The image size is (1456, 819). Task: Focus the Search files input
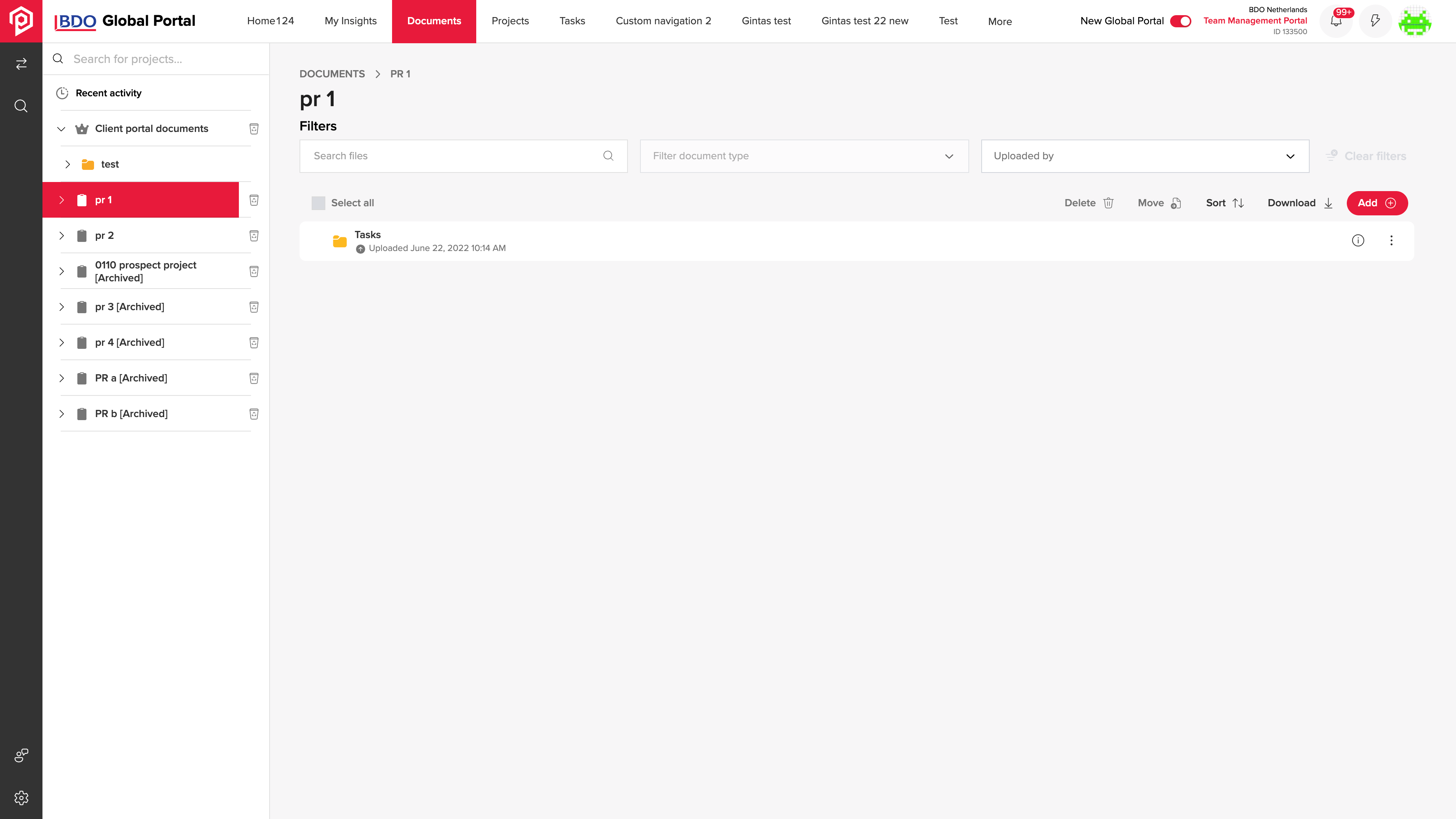(x=463, y=156)
